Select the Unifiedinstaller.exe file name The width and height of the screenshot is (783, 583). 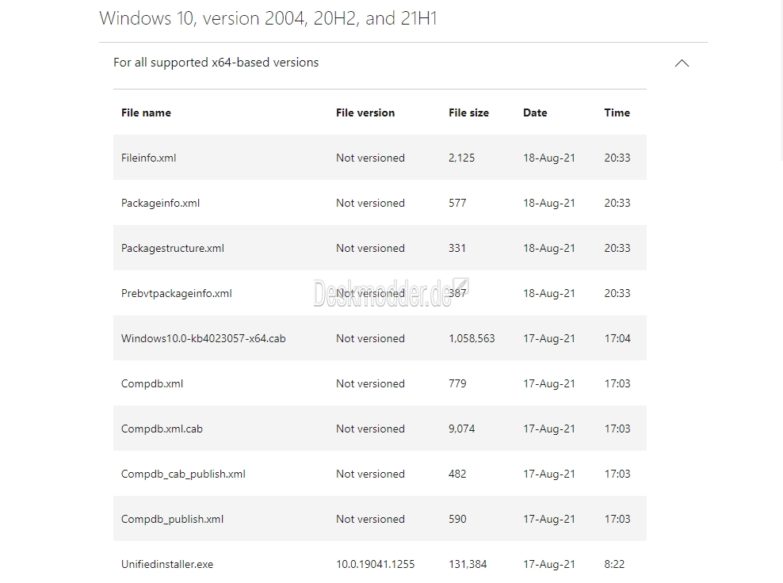point(167,564)
